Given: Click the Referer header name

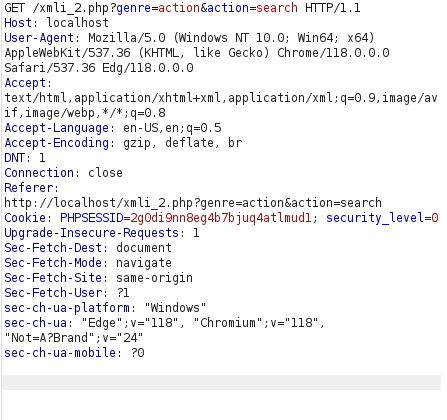Looking at the screenshot, I should (x=29, y=188).
